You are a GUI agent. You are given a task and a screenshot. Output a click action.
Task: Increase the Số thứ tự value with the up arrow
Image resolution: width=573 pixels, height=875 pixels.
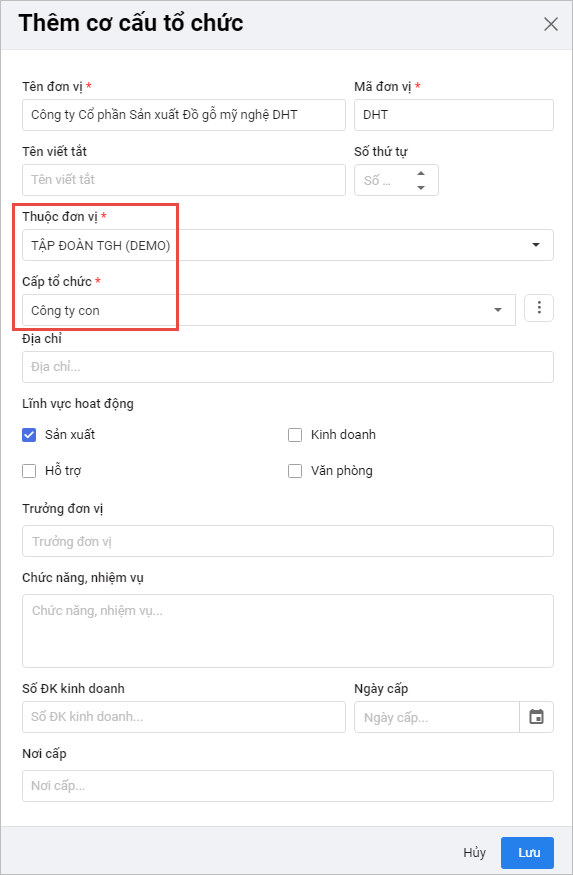pos(421,173)
